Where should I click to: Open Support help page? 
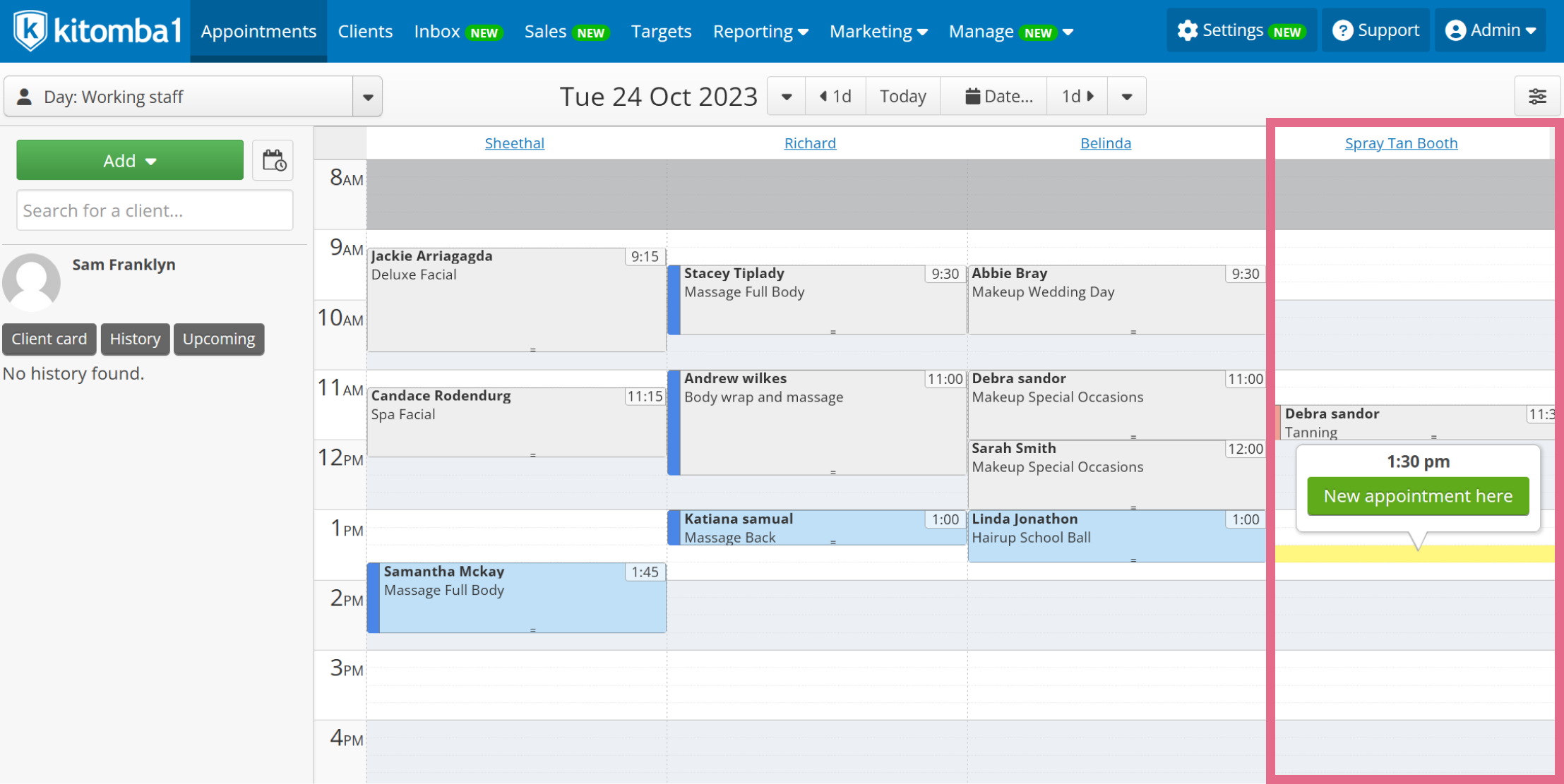pyautogui.click(x=1375, y=30)
